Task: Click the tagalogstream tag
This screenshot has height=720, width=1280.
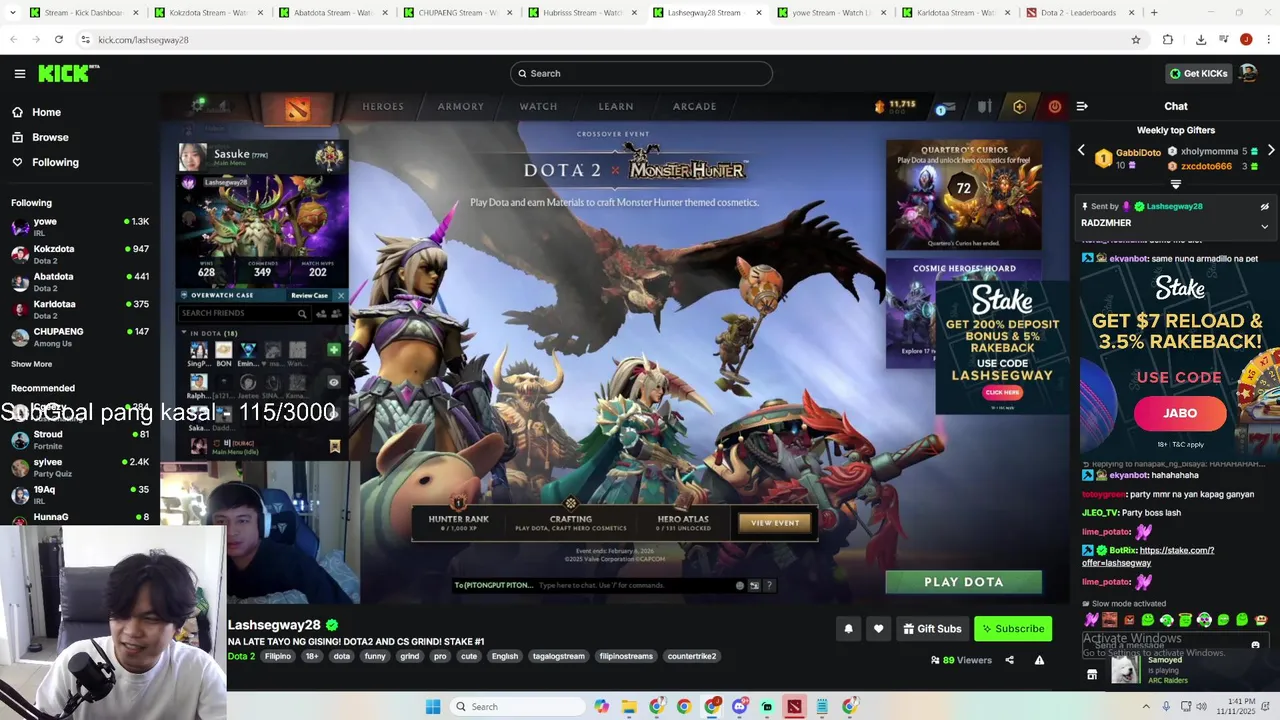Action: click(558, 656)
